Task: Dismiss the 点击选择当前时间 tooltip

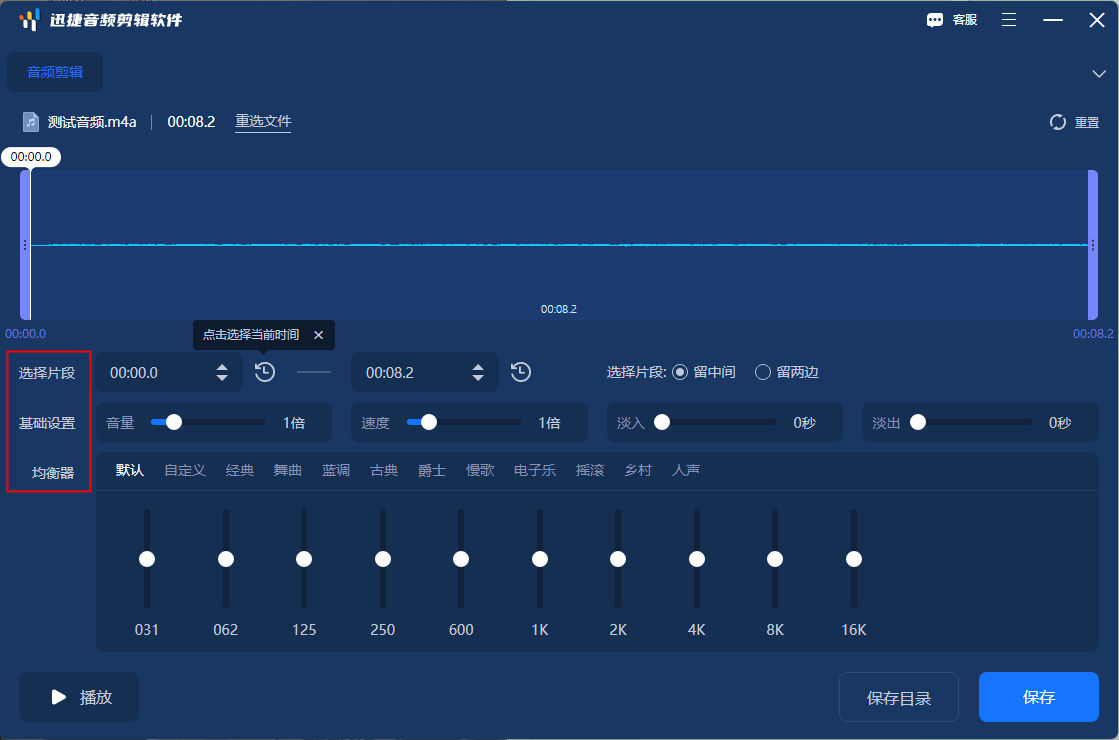Action: coord(319,335)
